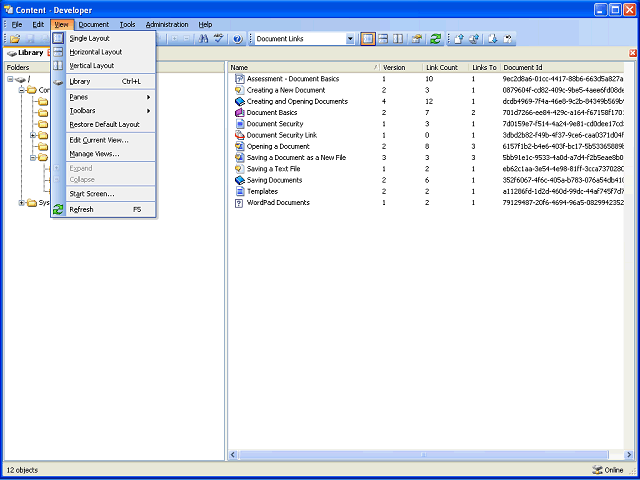The image size is (640, 480).
Task: Open the Toolbars submenu arrow
Action: point(149,111)
